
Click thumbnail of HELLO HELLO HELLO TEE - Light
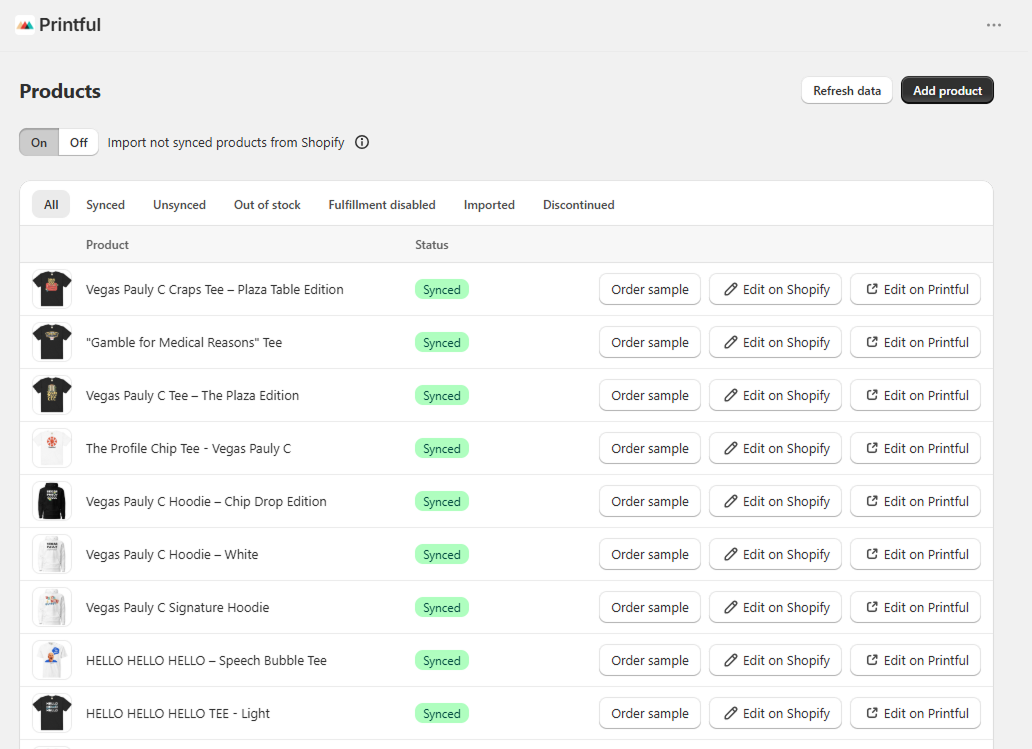52,713
